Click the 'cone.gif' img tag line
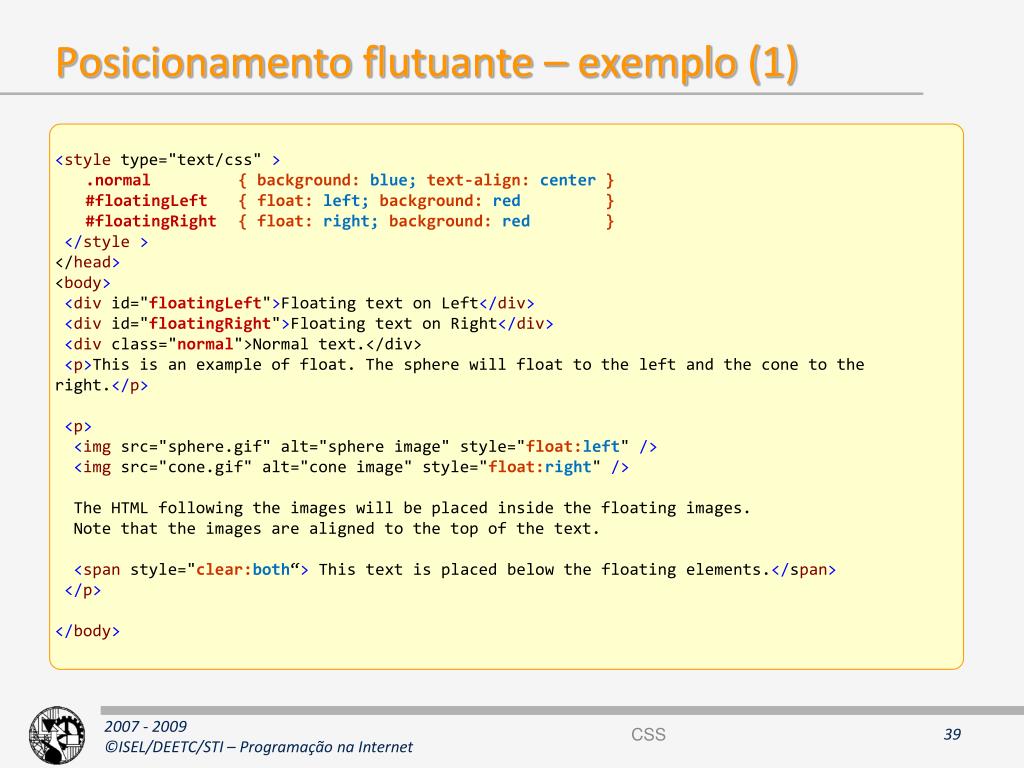The image size is (1024, 768). coord(351,468)
